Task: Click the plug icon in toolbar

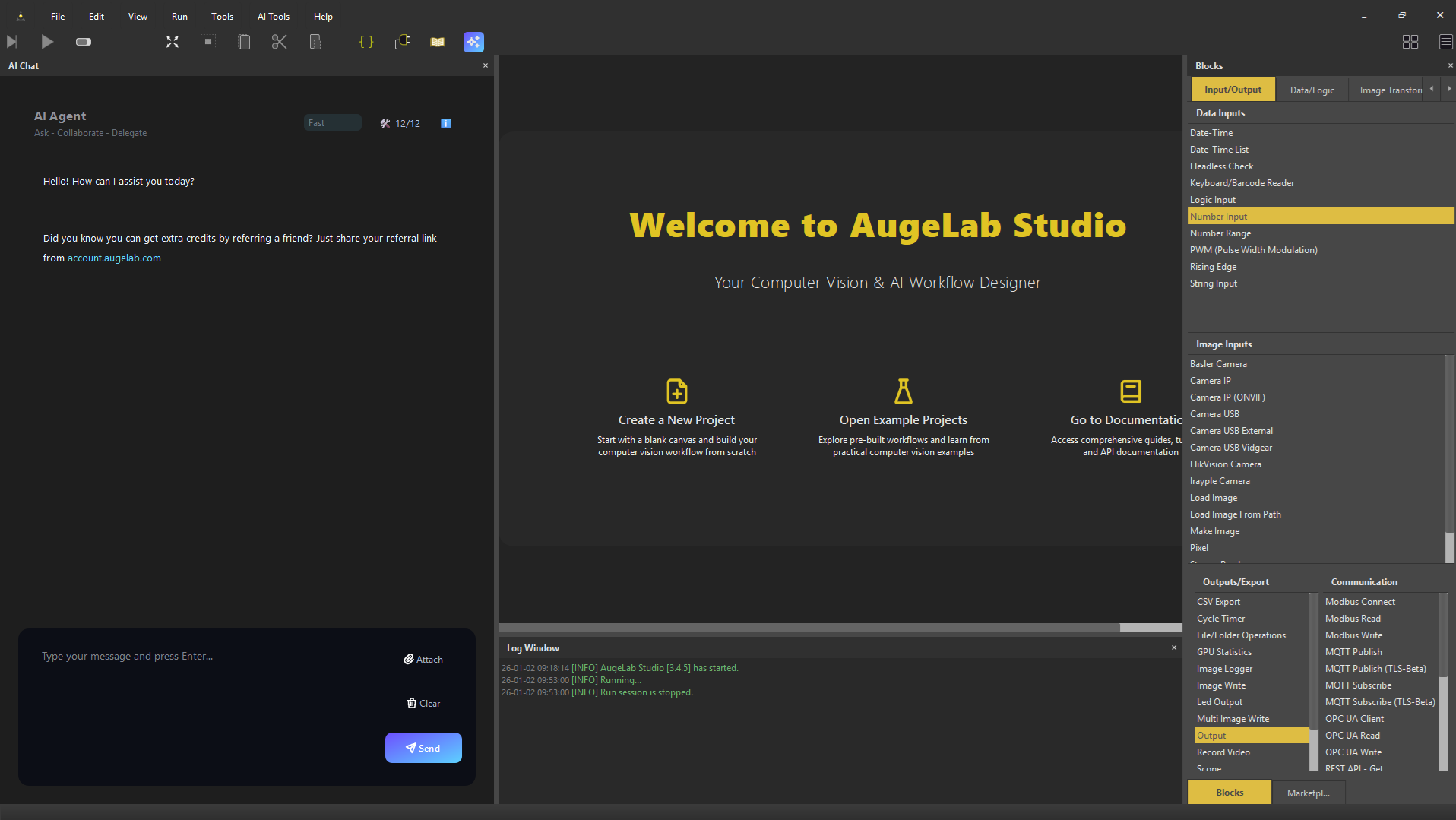Action: click(x=402, y=42)
